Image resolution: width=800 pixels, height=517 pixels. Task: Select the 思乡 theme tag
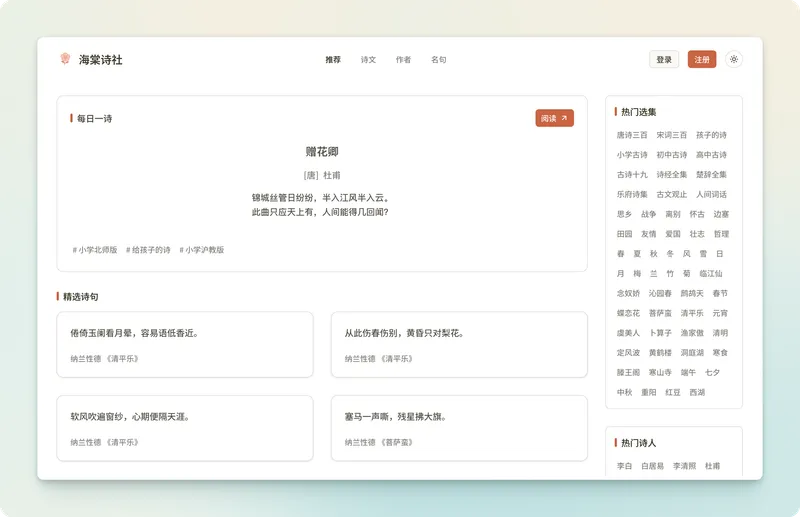coord(624,214)
